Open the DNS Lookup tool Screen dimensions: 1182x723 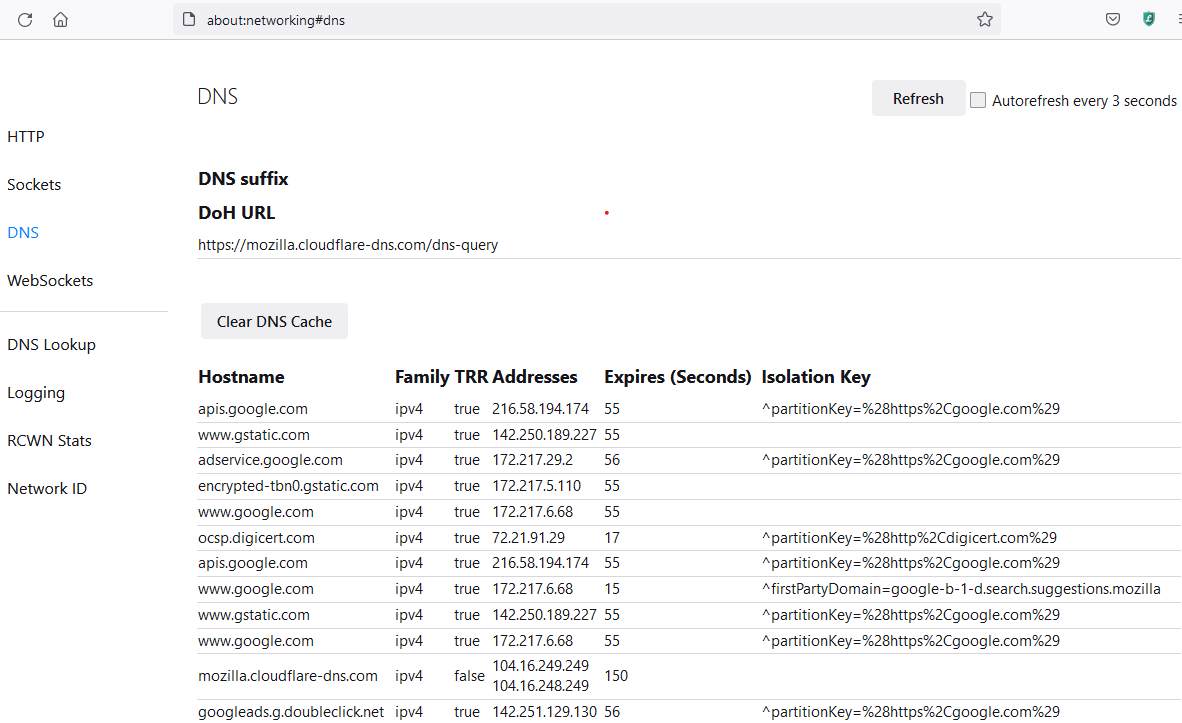pos(51,344)
